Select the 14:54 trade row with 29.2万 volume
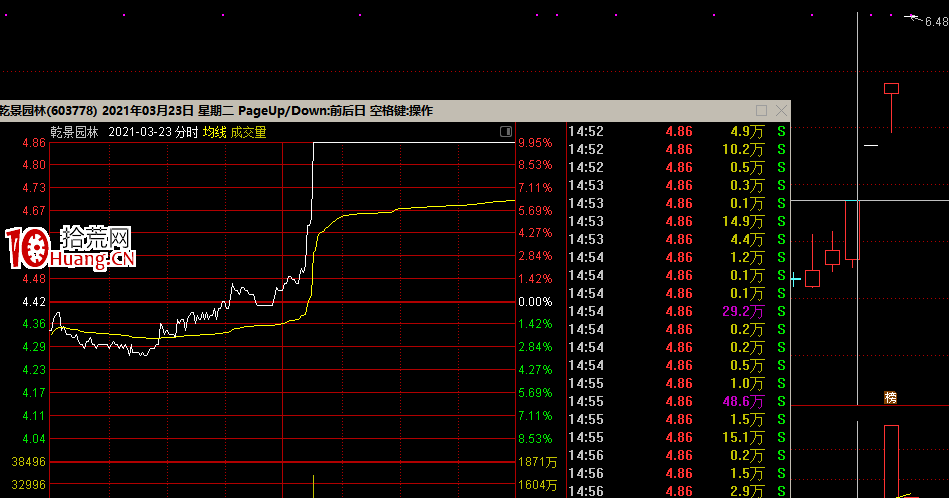This screenshot has height=498, width=949. 677,311
